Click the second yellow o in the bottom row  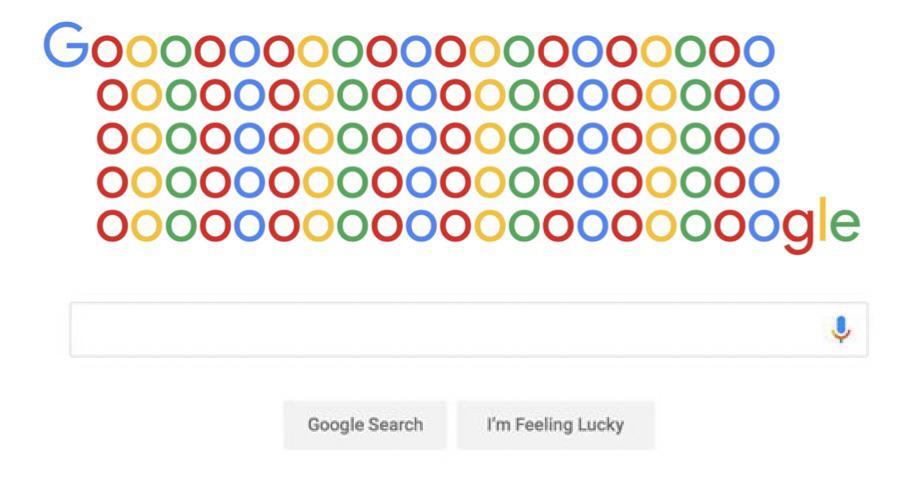click(319, 226)
